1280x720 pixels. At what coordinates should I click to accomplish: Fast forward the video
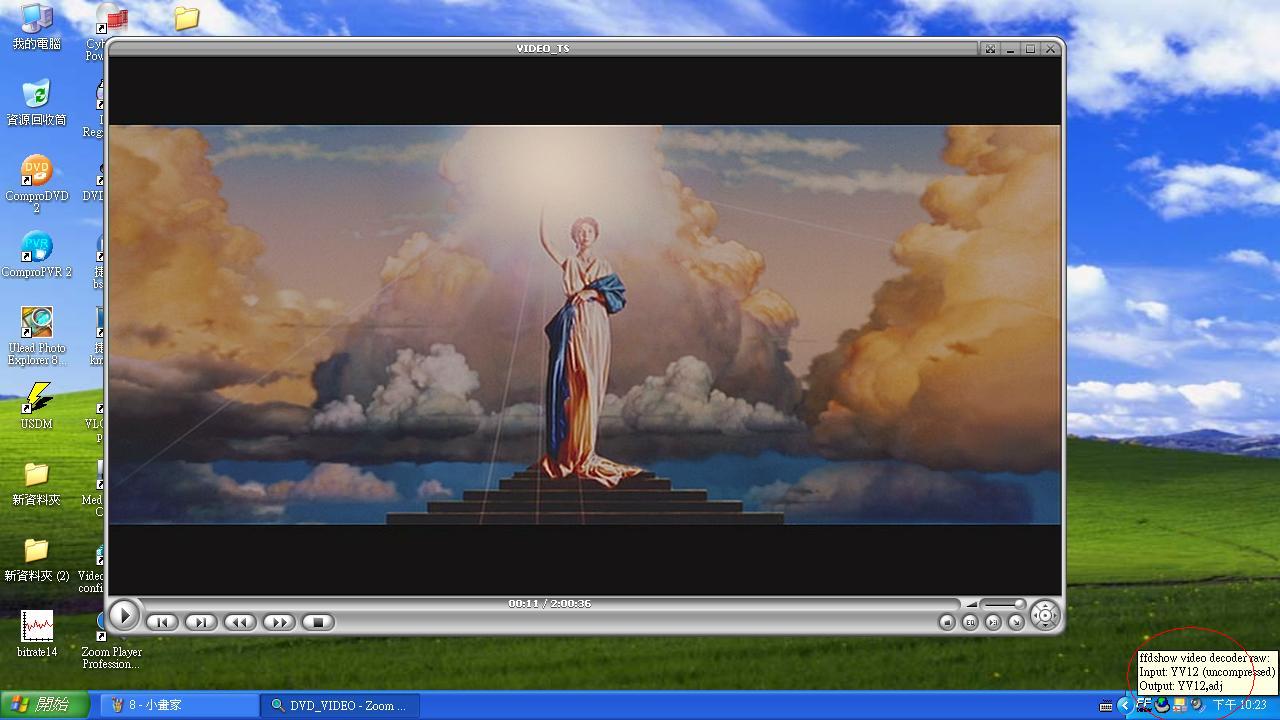[x=279, y=622]
